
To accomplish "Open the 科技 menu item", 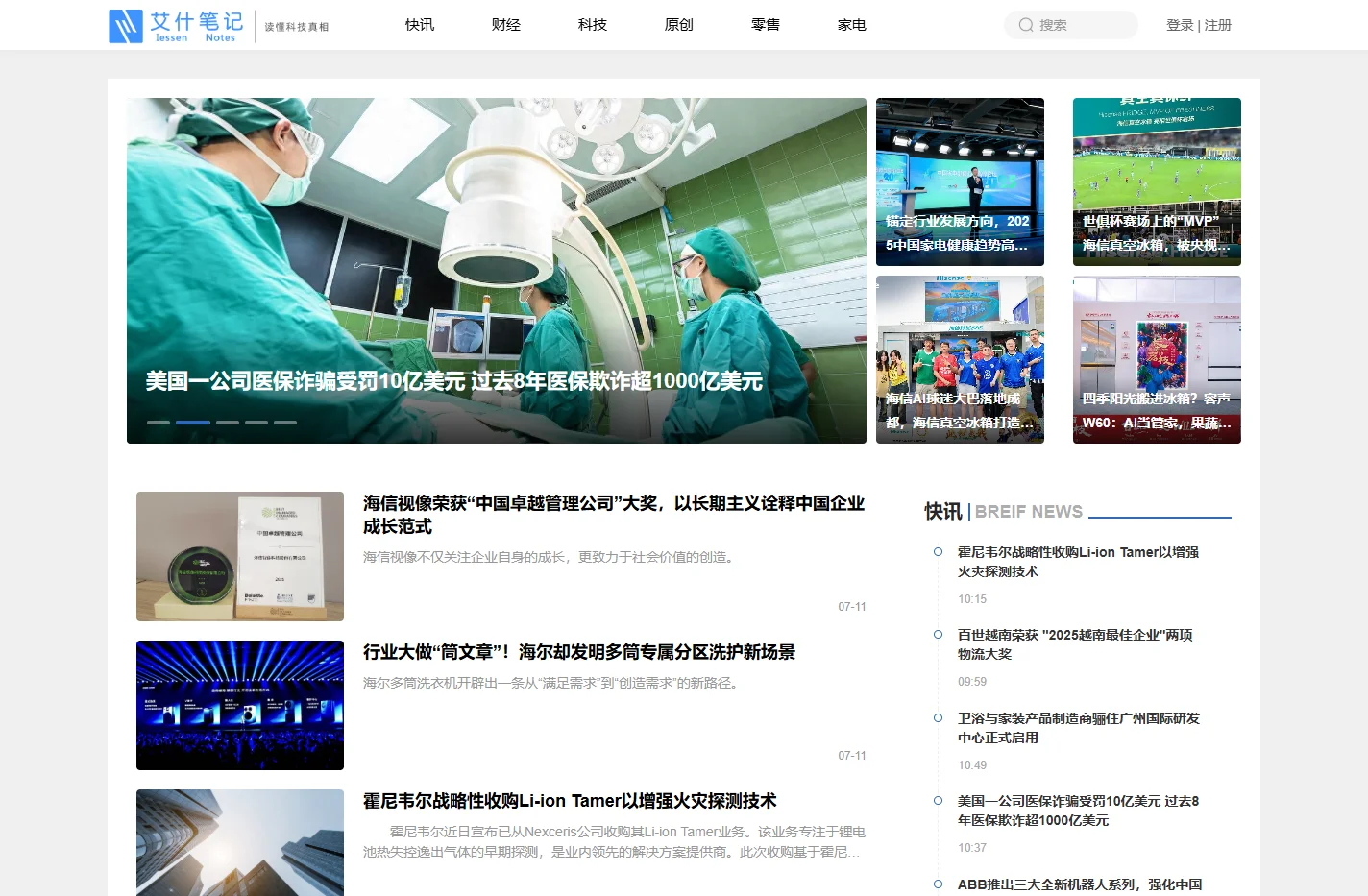I will [593, 25].
